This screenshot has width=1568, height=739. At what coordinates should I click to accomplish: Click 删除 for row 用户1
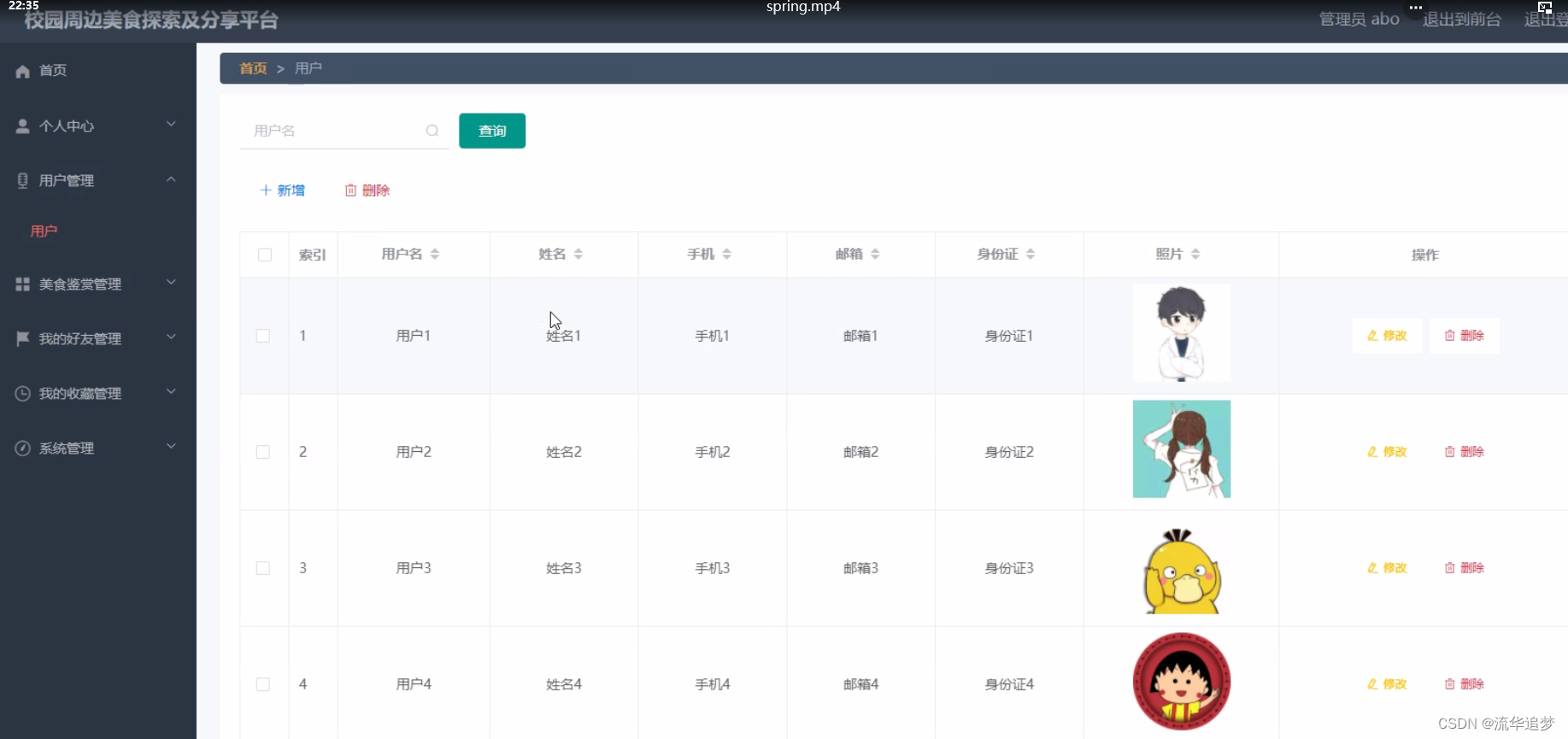tap(1465, 336)
